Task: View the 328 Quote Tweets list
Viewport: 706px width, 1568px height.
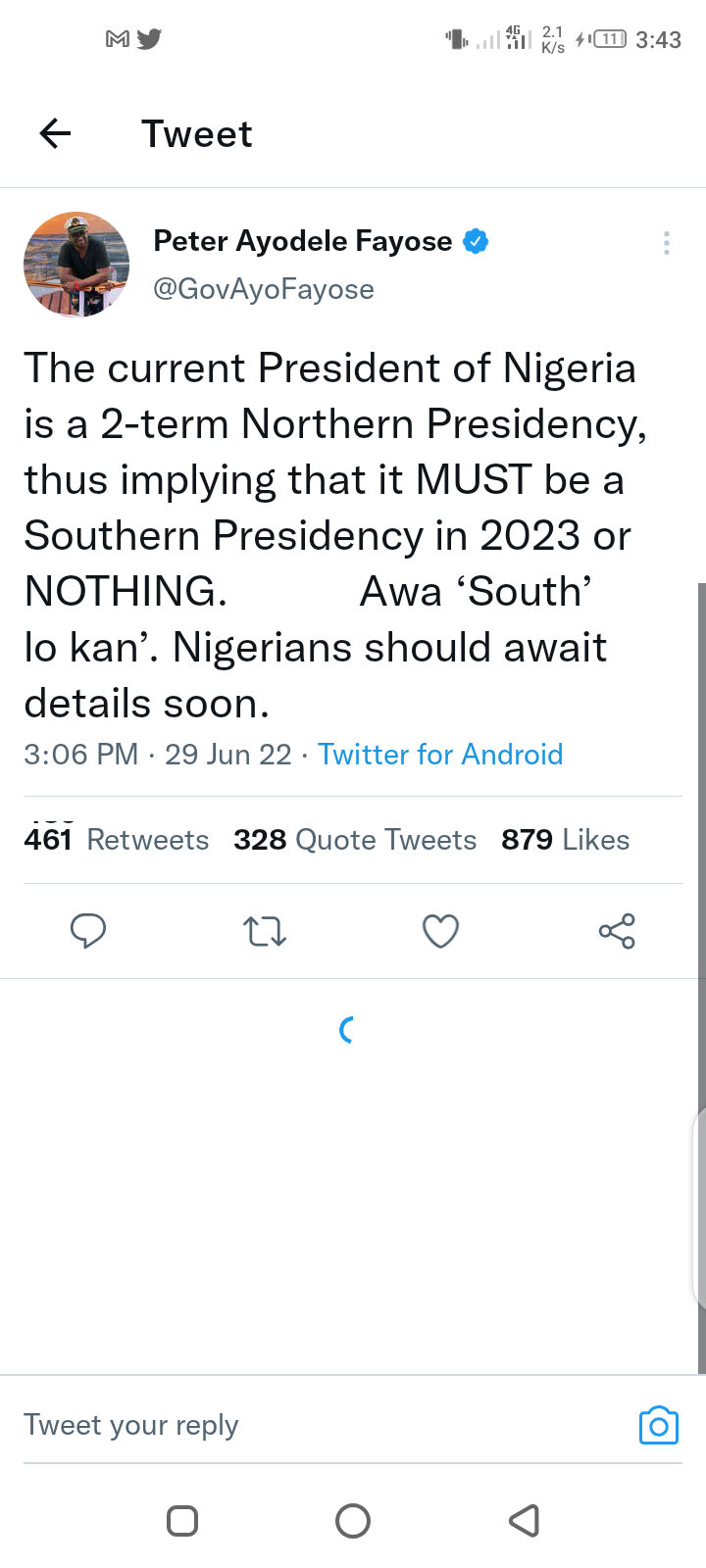Action: (355, 840)
